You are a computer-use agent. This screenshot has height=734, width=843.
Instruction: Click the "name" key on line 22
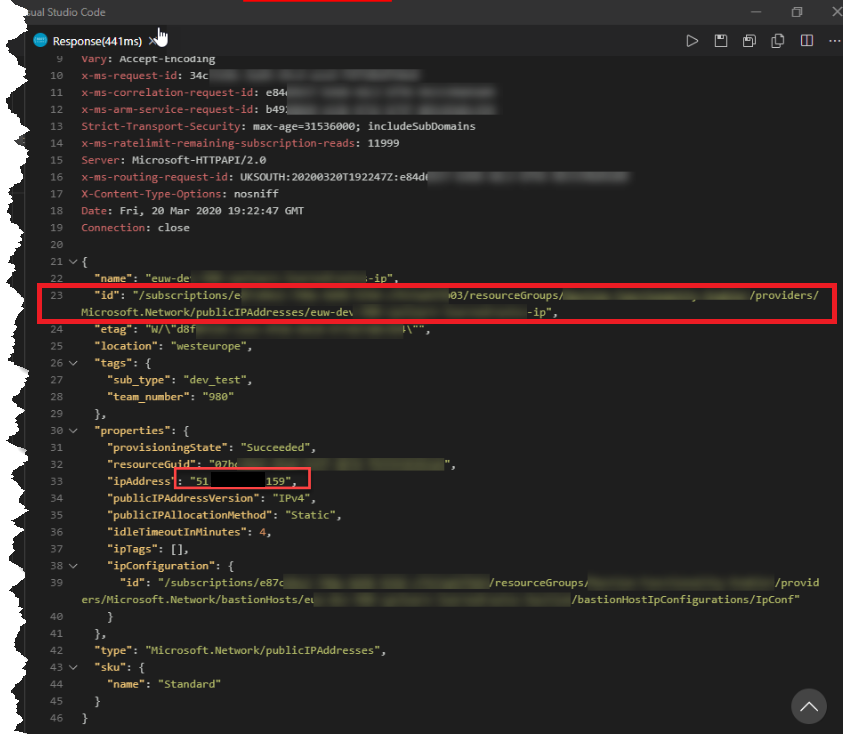point(113,279)
